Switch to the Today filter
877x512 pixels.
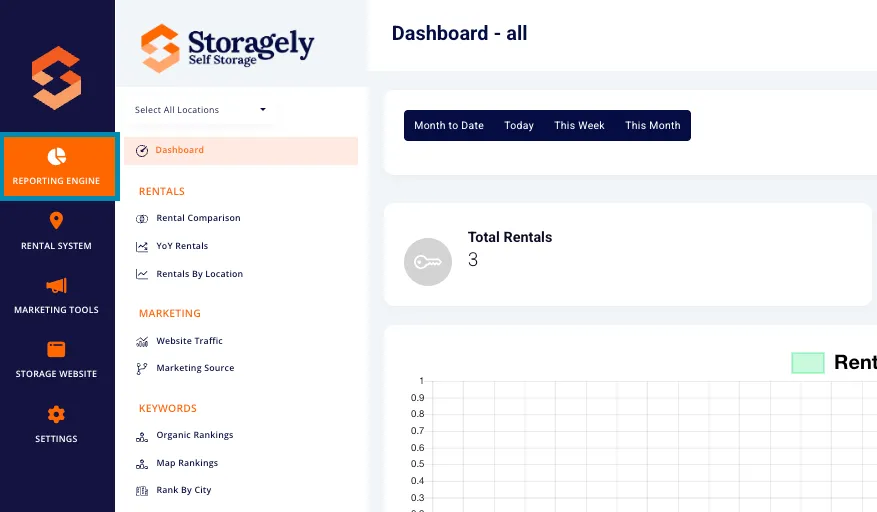518,125
